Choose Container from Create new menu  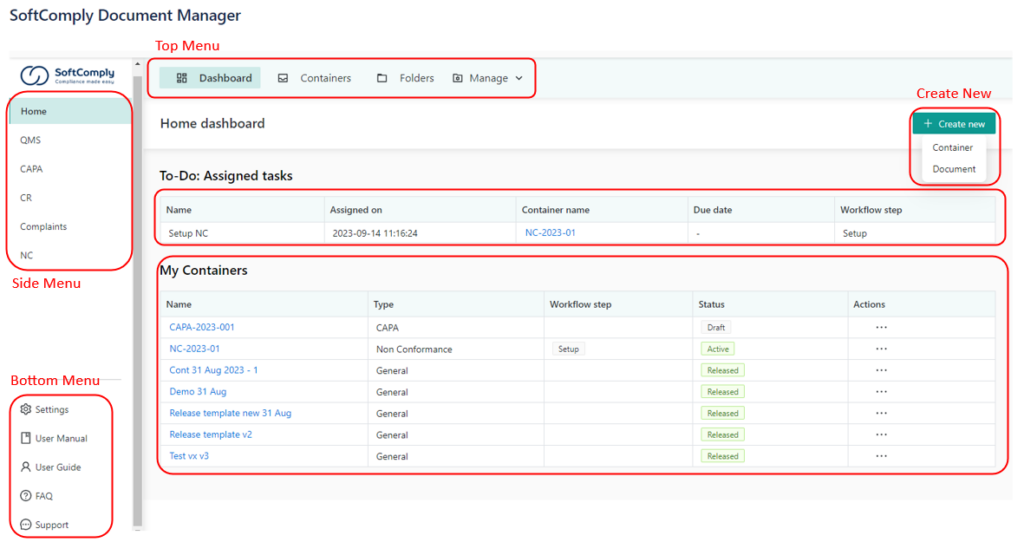tap(952, 148)
